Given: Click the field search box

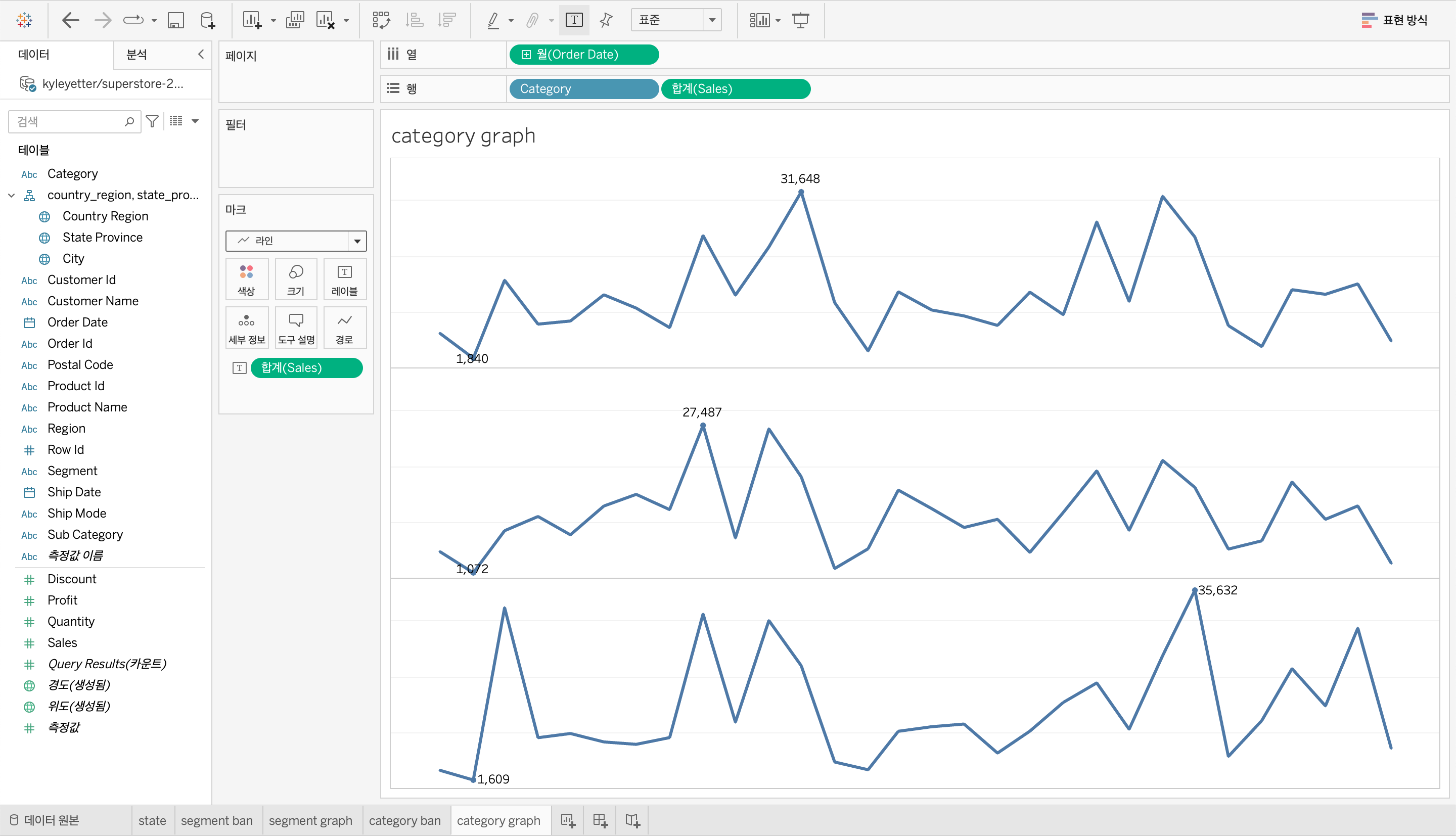Looking at the screenshot, I should 75,121.
